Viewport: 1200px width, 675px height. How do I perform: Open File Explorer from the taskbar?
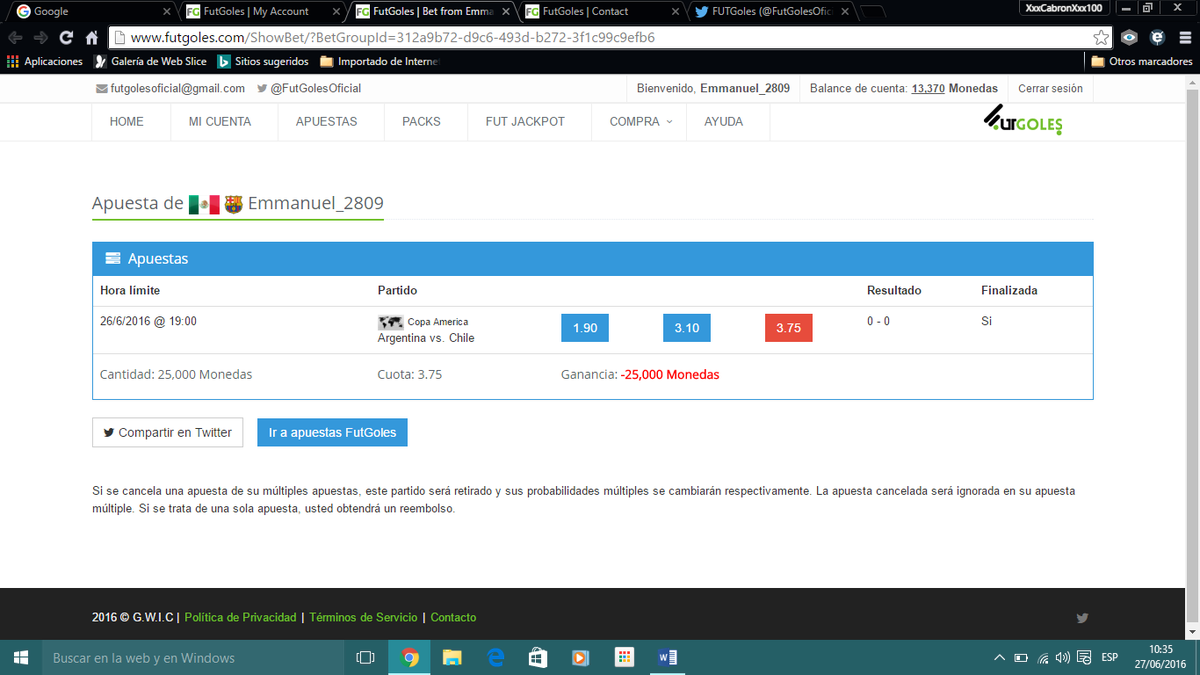point(452,657)
